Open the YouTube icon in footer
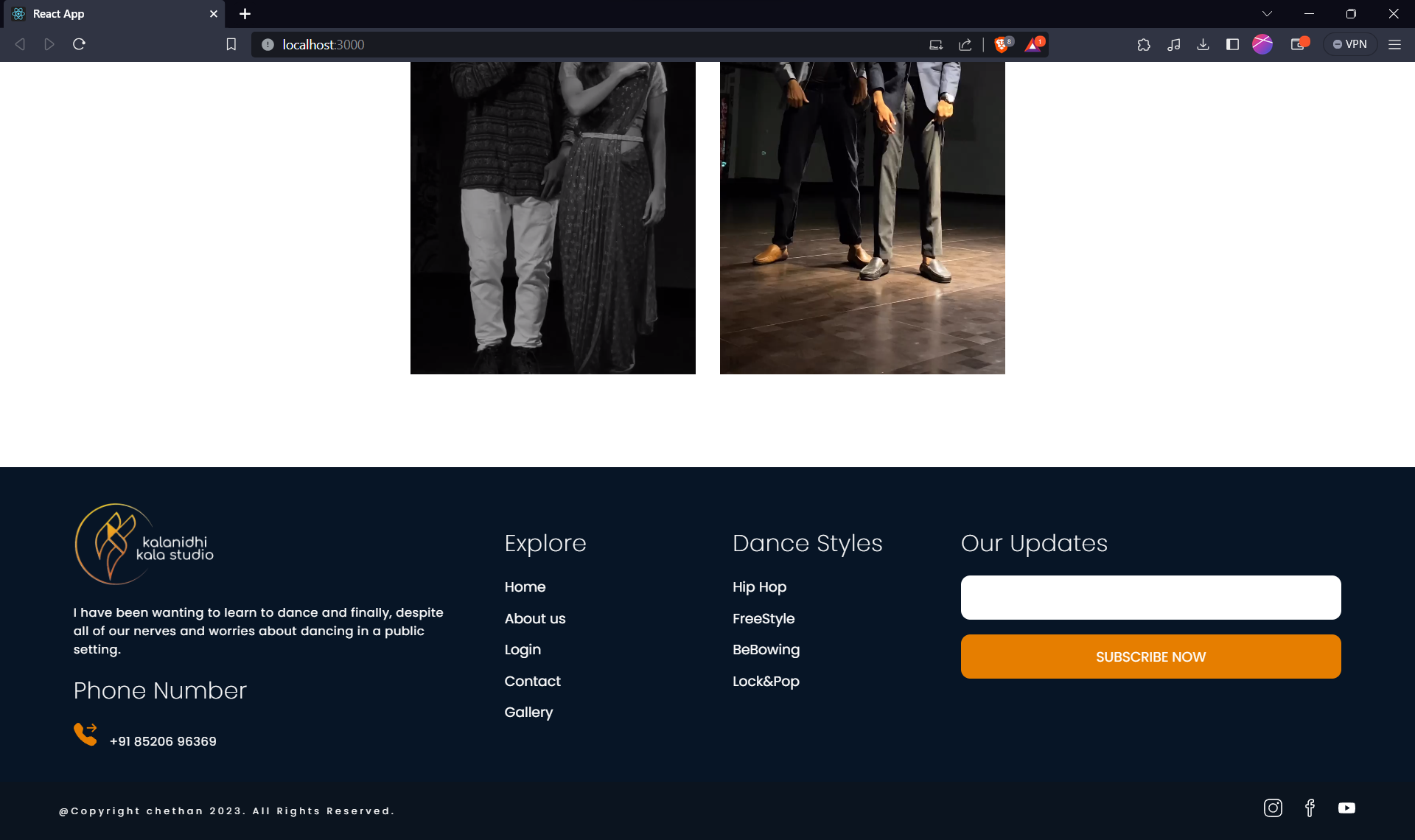 pos(1346,808)
